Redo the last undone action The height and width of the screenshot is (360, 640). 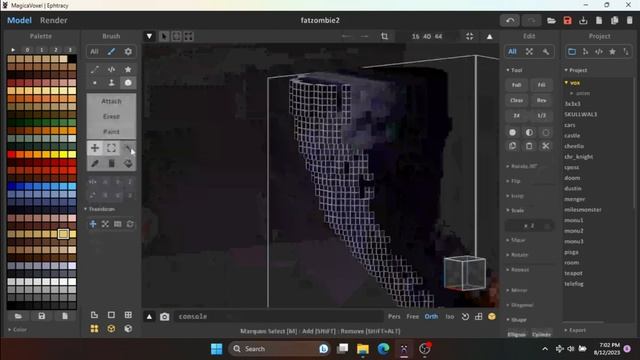tap(531, 20)
